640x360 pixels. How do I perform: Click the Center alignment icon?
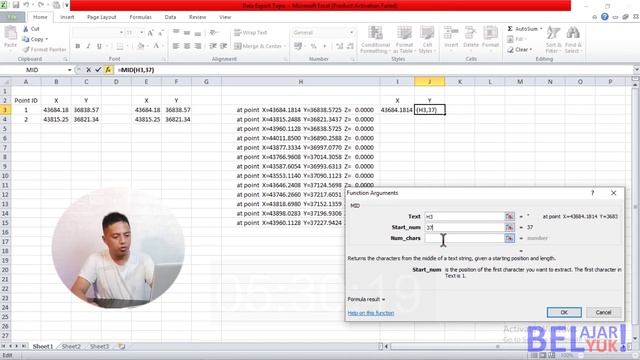click(x=187, y=46)
